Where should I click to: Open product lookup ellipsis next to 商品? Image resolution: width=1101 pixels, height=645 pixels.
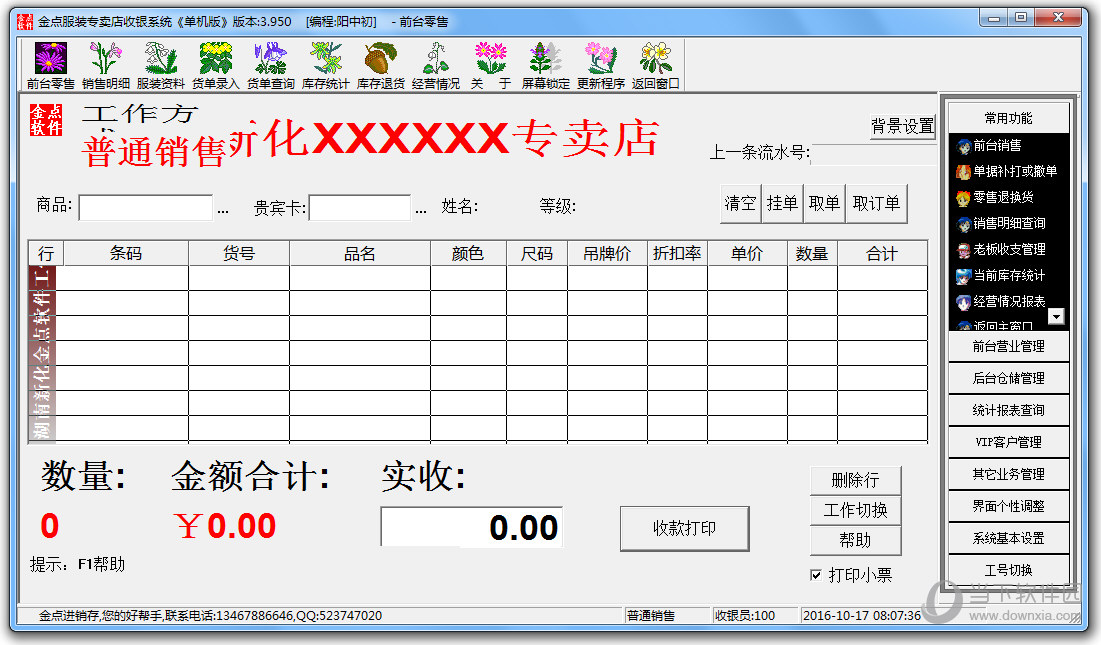click(223, 210)
